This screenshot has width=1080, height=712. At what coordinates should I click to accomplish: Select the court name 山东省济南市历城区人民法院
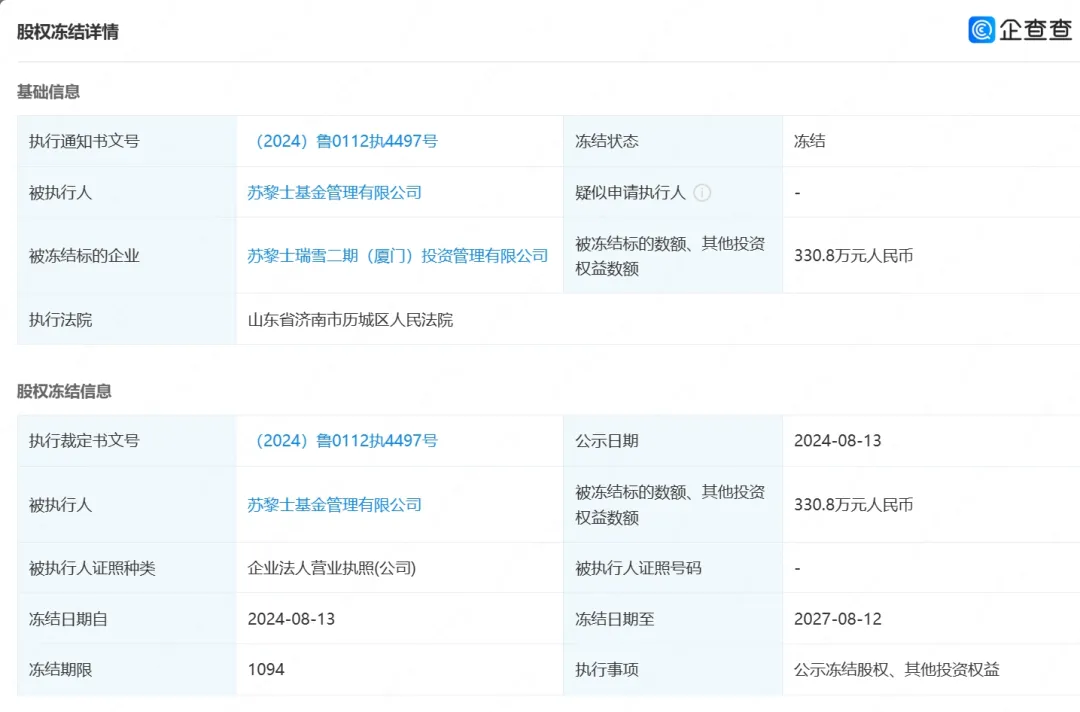tap(351, 320)
